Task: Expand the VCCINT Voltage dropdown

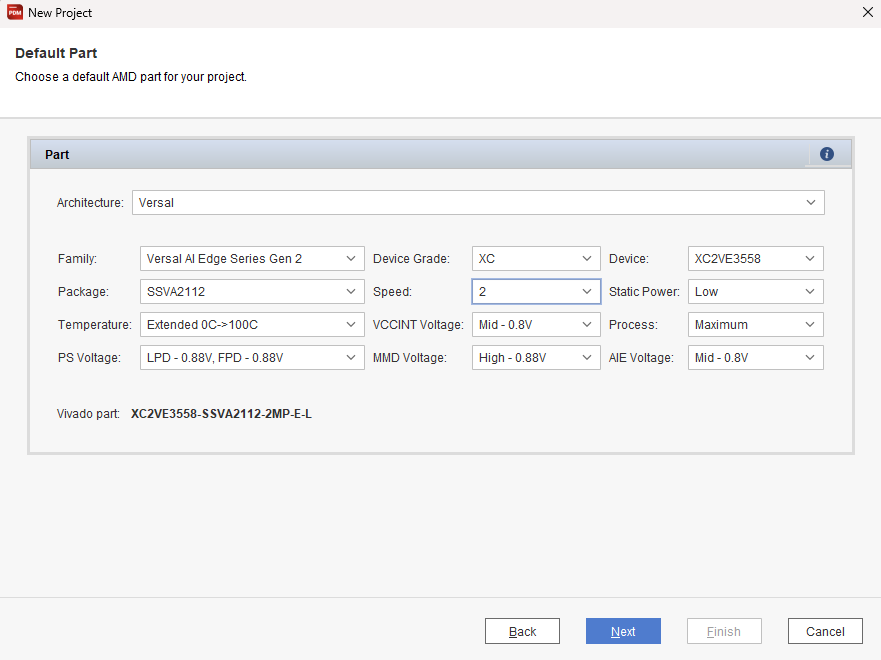Action: [536, 325]
